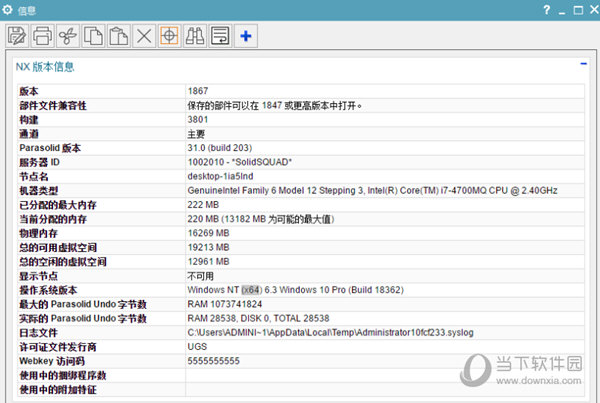This screenshot has width=600, height=403.
Task: Click RAM 28538, DISK 0, TOTAL 28538
Action: pos(258,318)
